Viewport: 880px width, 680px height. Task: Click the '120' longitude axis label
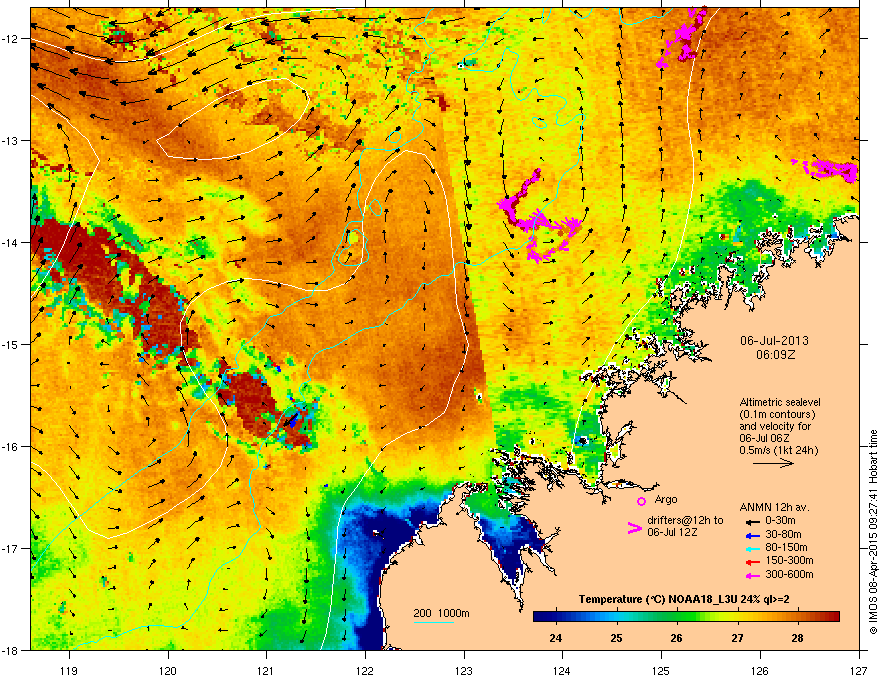(x=168, y=670)
